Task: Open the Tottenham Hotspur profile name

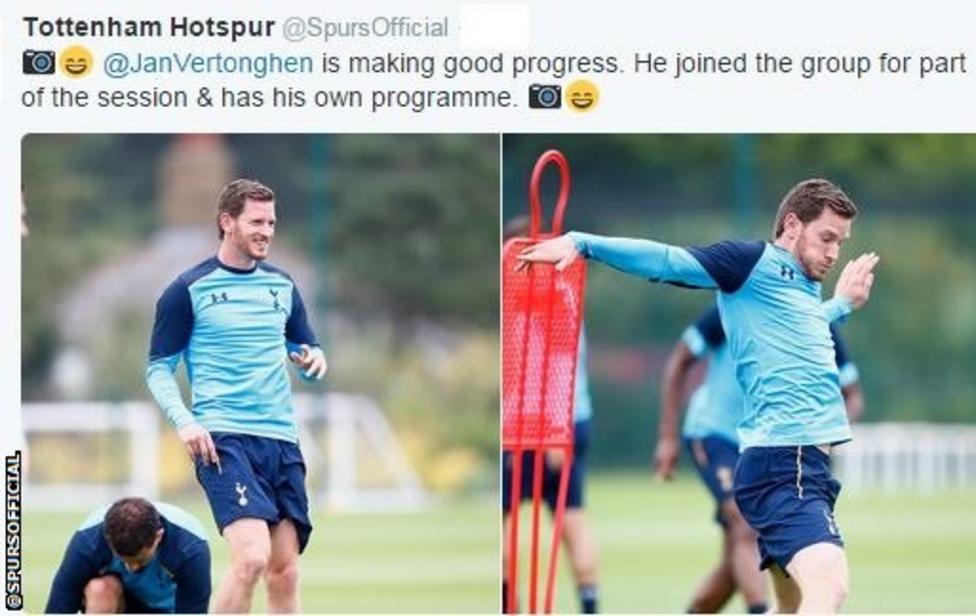Action: click(x=149, y=27)
